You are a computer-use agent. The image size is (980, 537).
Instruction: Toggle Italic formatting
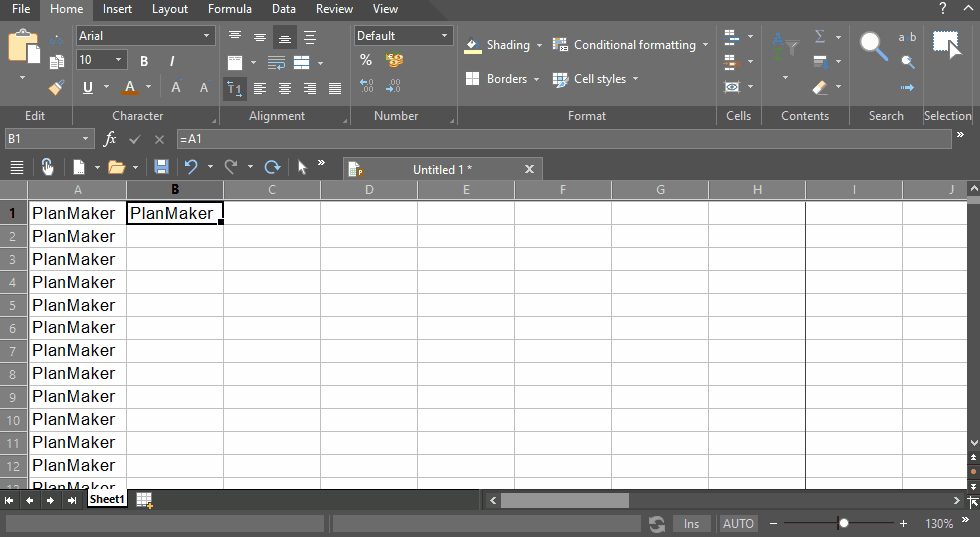(x=172, y=61)
